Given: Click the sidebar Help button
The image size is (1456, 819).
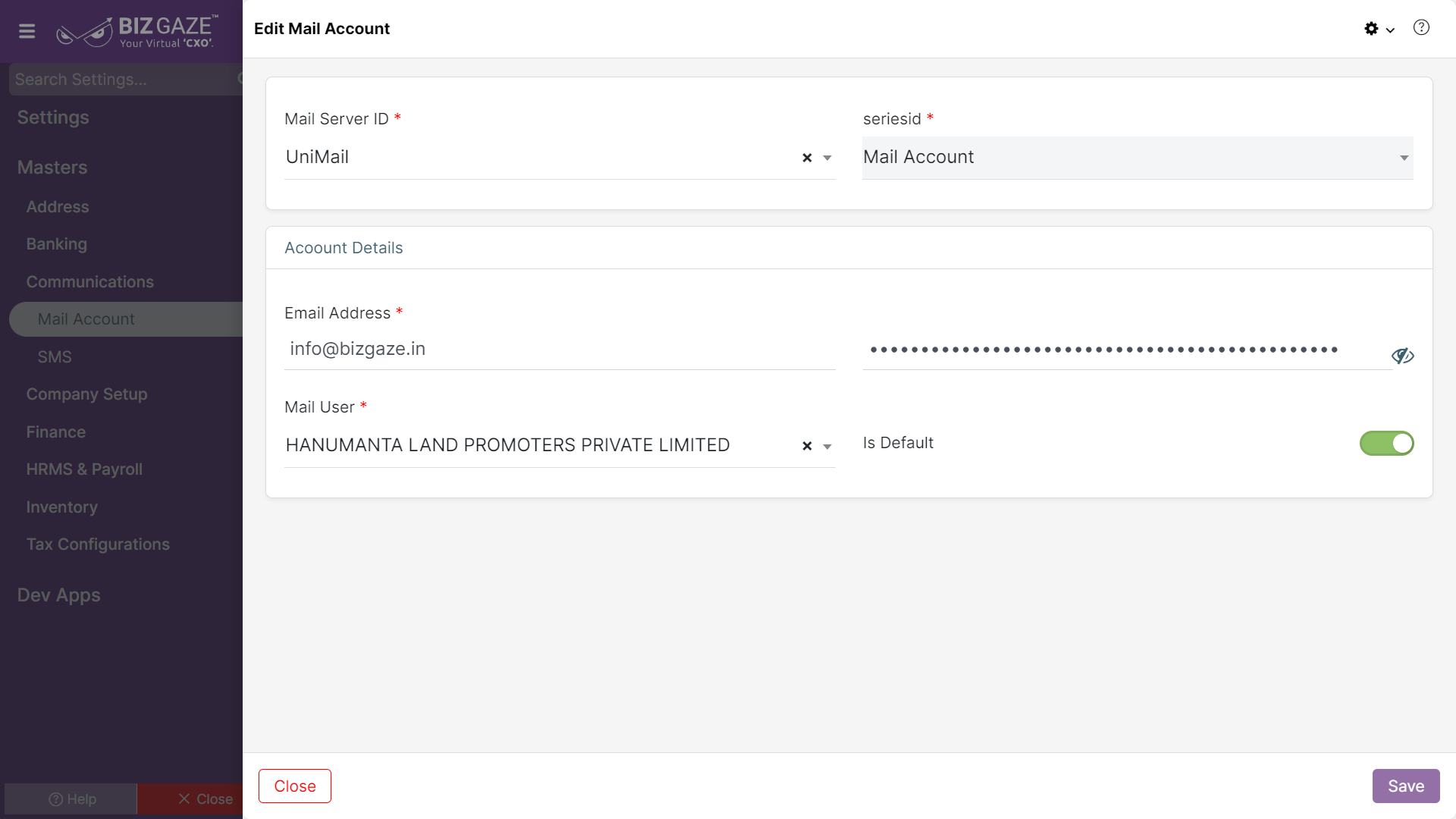Looking at the screenshot, I should click(x=71, y=799).
